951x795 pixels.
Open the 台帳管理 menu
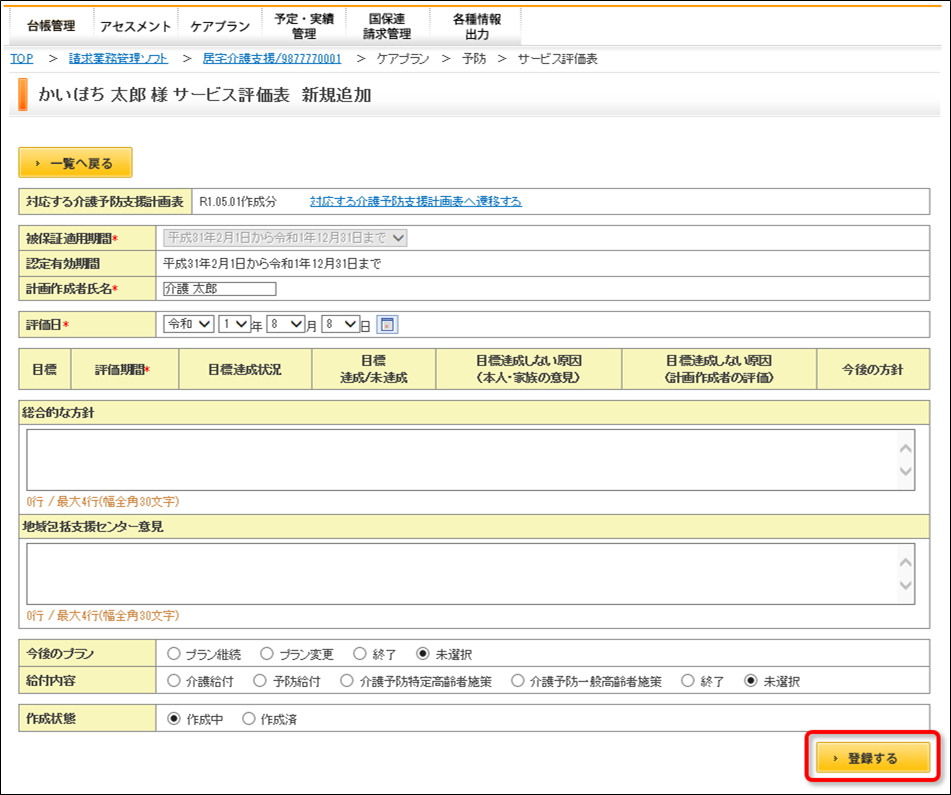(x=52, y=26)
